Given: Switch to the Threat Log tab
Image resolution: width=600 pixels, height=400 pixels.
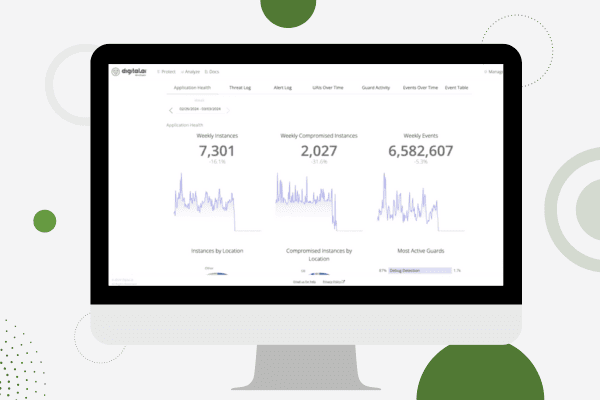Looking at the screenshot, I should point(240,88).
